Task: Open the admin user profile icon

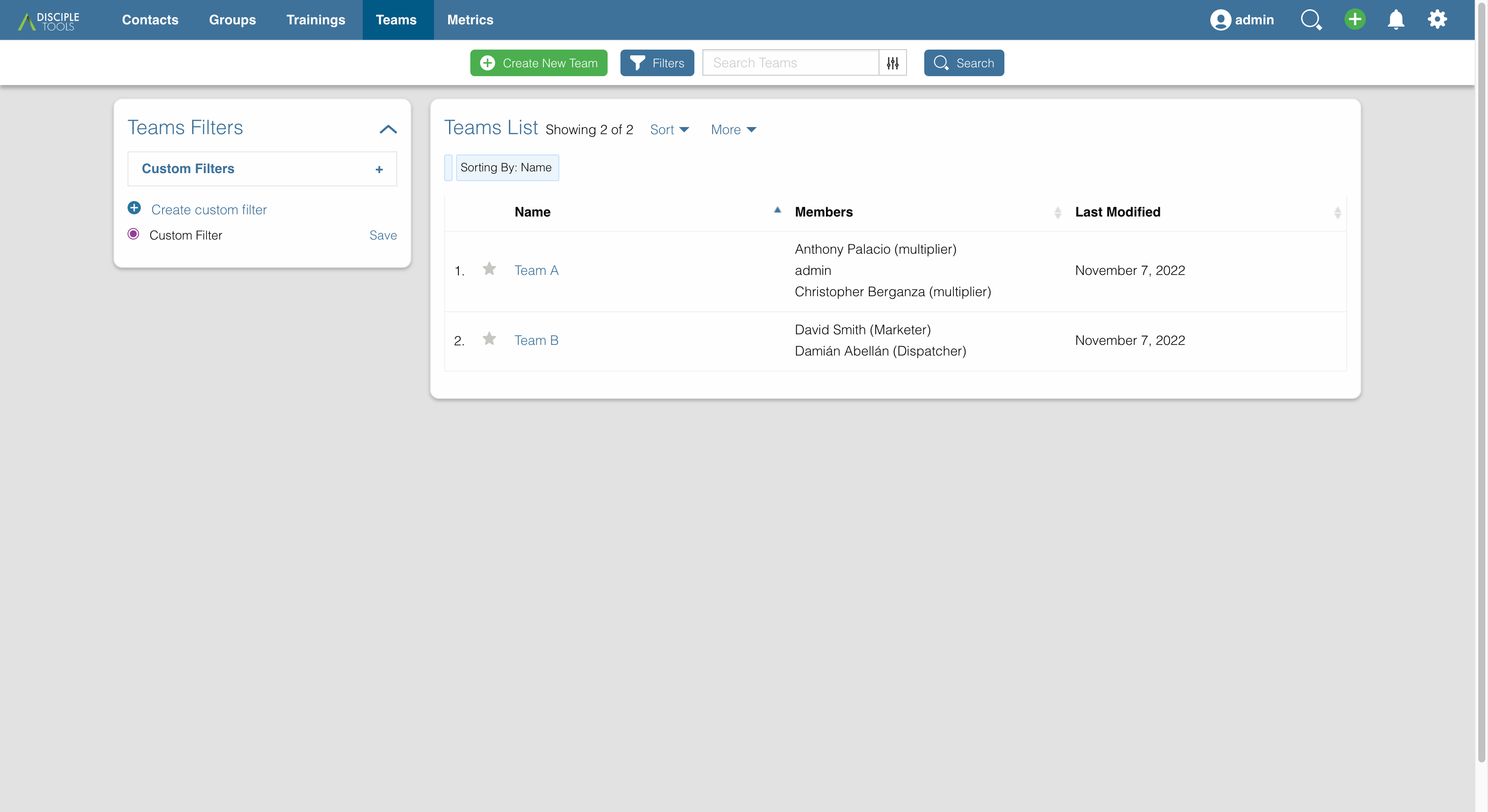Action: pyautogui.click(x=1220, y=20)
